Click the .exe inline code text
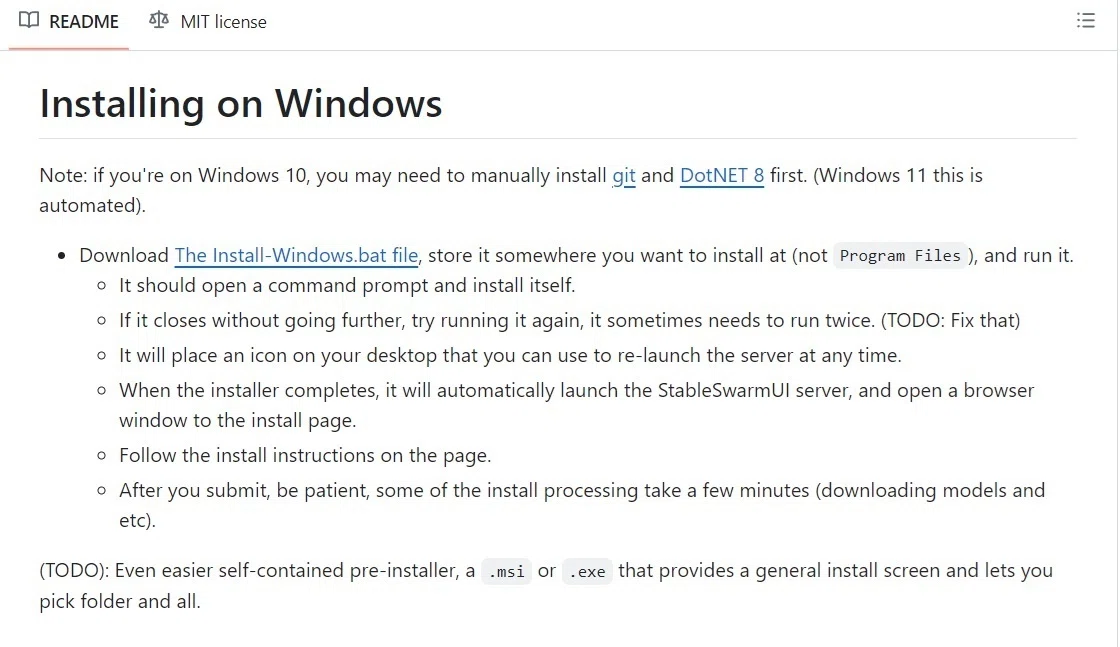Screen dimensions: 1120x647 [587, 571]
